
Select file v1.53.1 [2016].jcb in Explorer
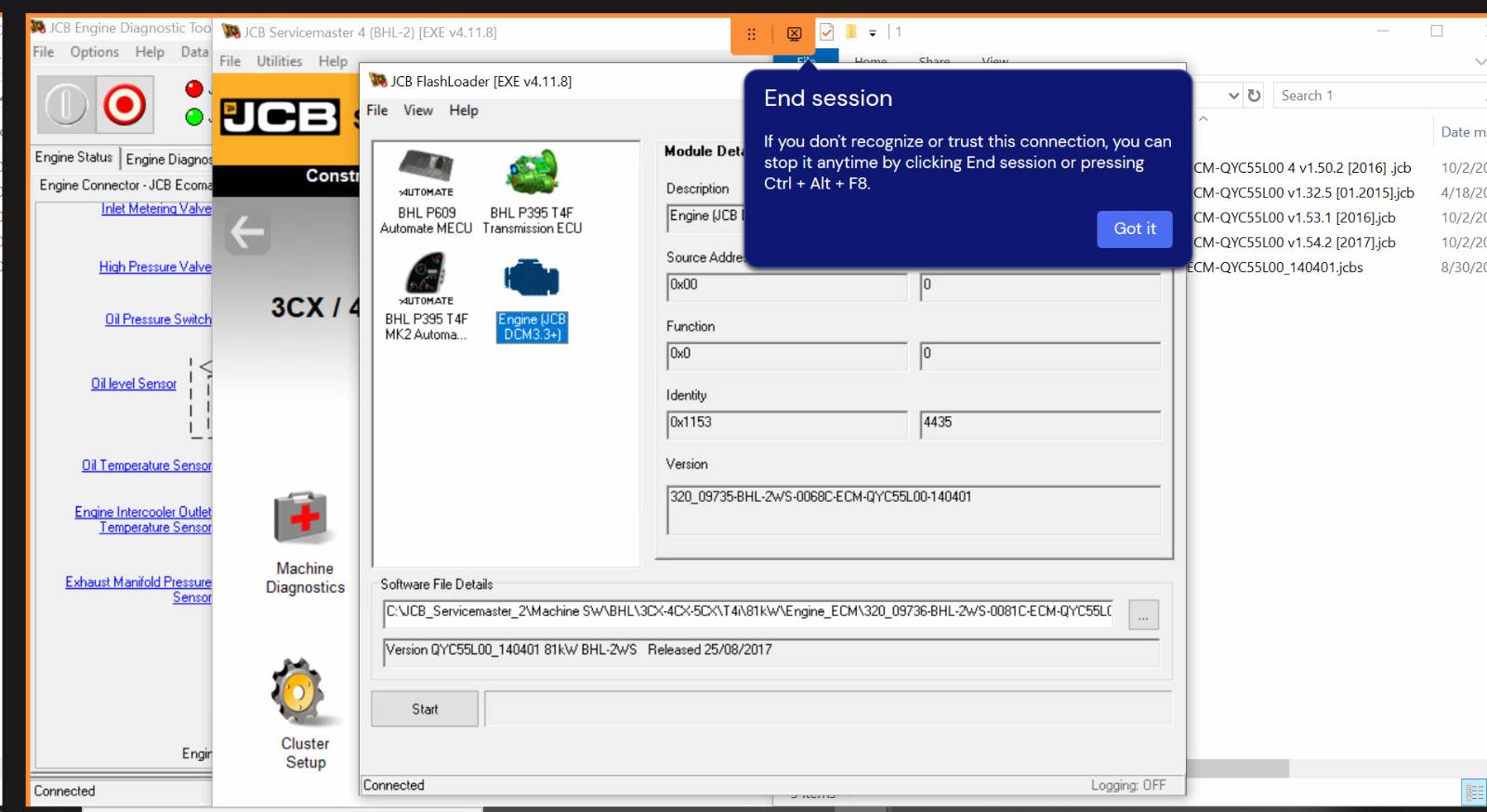pos(1294,218)
